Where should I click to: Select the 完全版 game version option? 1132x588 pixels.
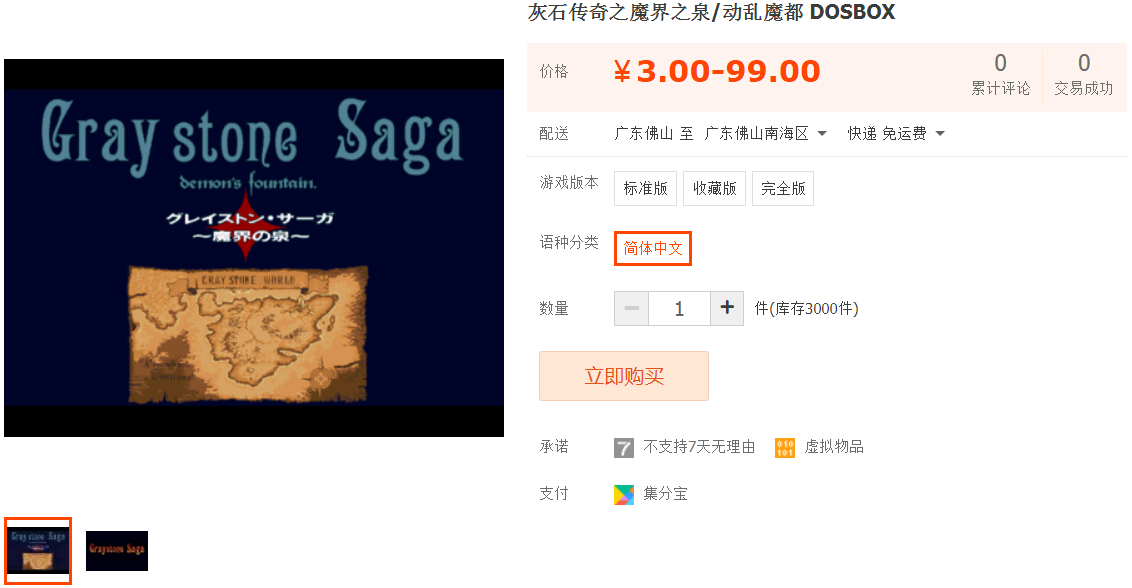pos(783,189)
